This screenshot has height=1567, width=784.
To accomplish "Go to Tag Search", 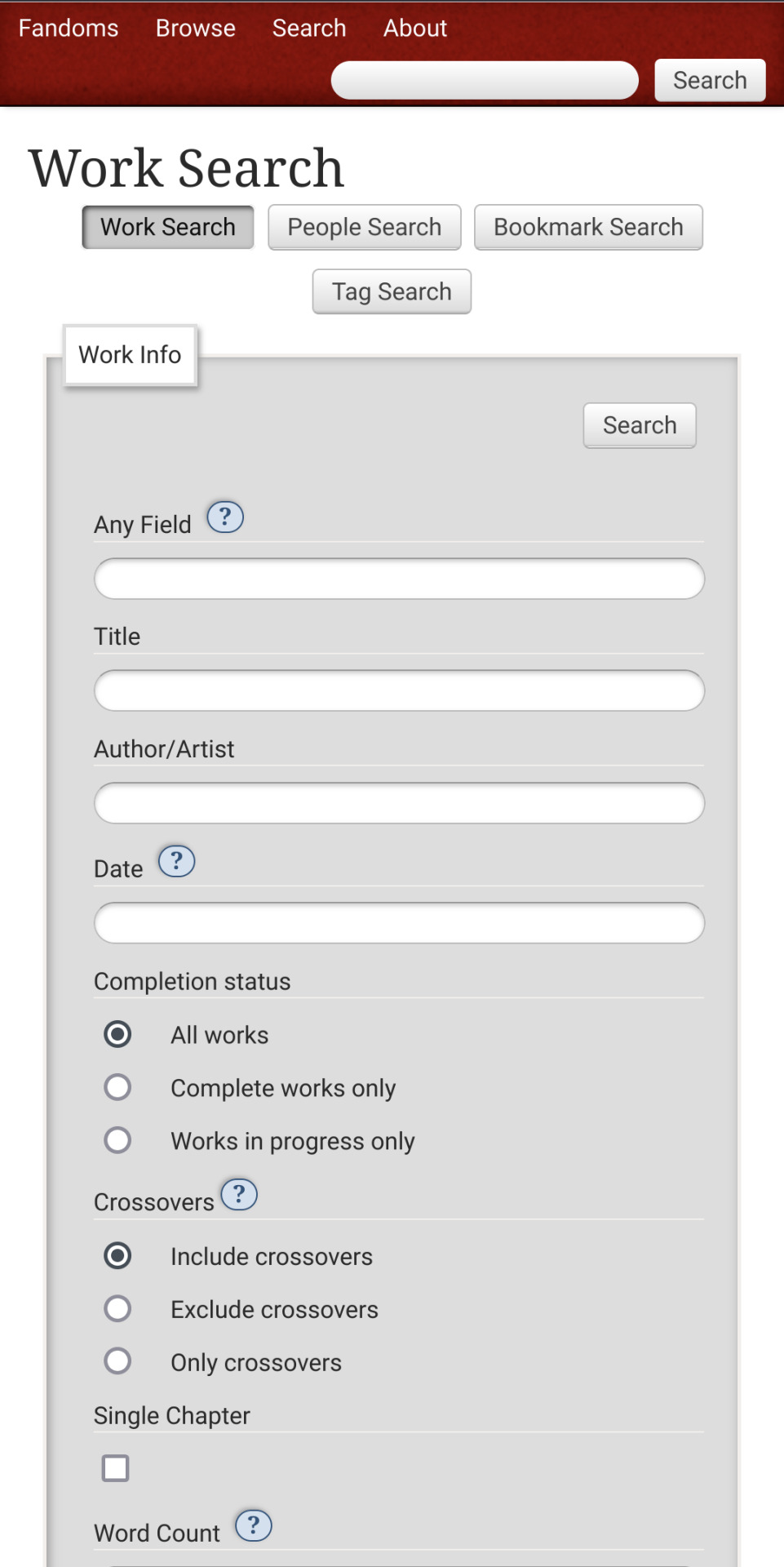I will [x=392, y=291].
